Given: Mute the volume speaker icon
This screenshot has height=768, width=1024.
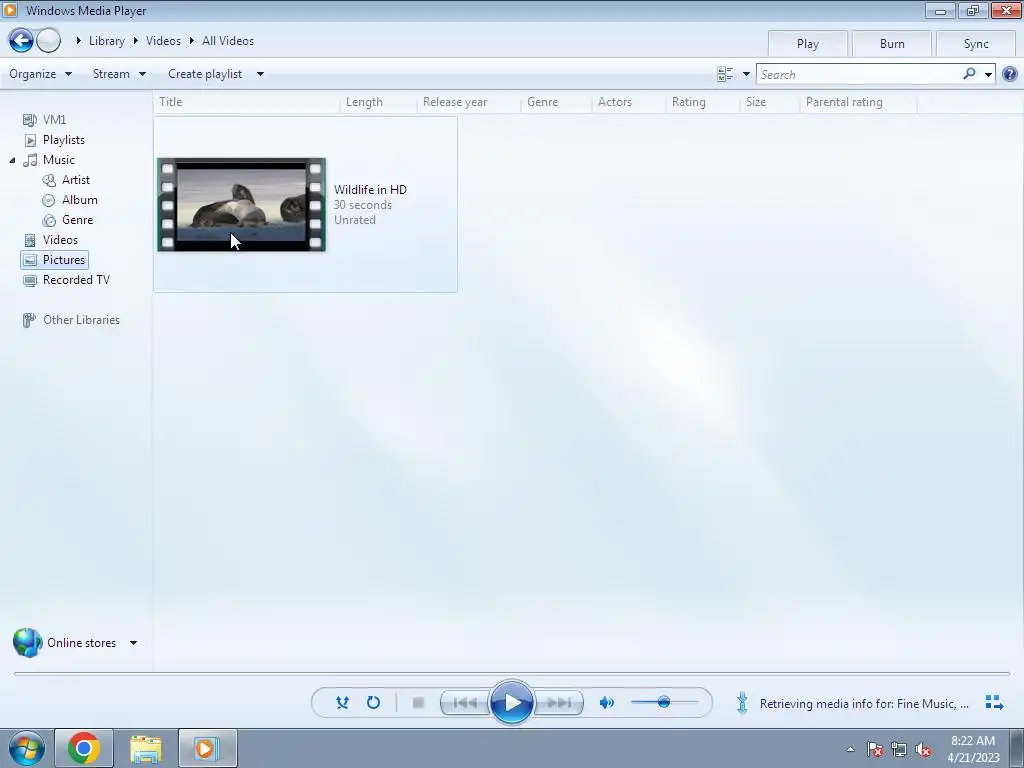Looking at the screenshot, I should [x=607, y=703].
